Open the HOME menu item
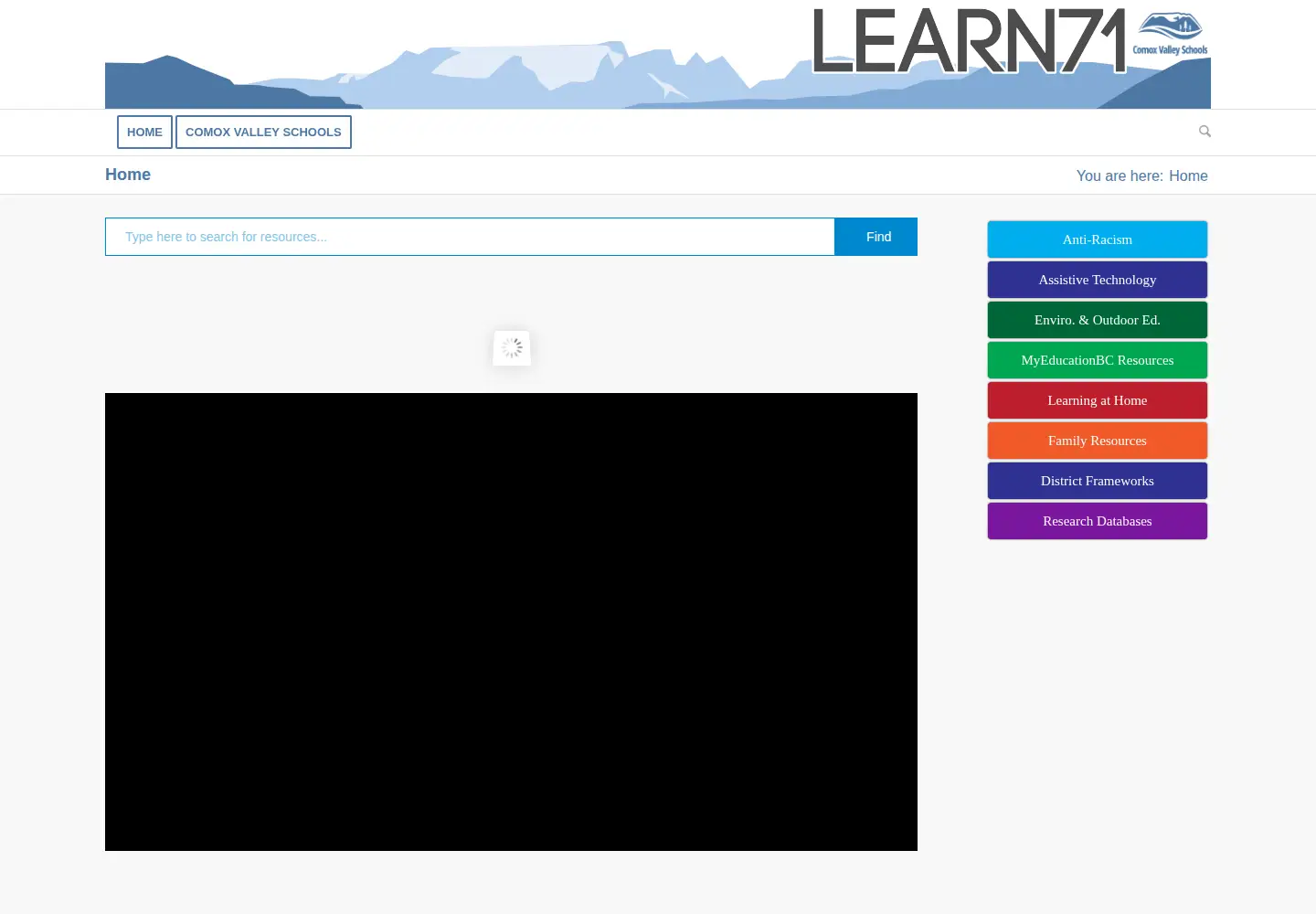This screenshot has width=1316, height=914. pyautogui.click(x=144, y=132)
